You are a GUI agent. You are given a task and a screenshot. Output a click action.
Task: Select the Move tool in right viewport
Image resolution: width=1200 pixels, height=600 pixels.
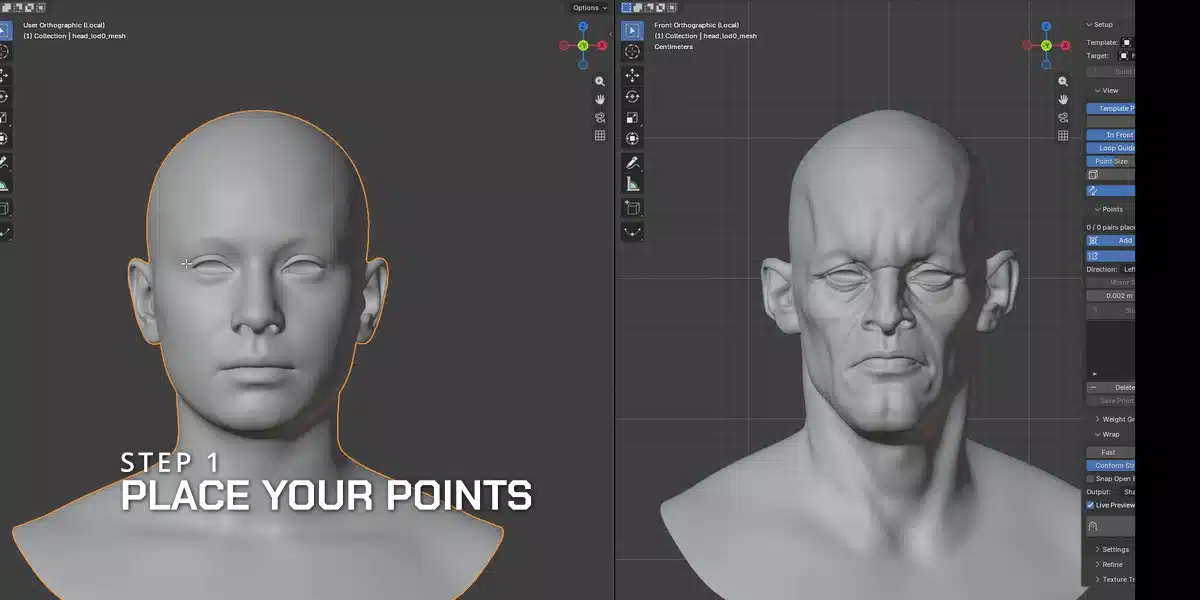click(632, 75)
